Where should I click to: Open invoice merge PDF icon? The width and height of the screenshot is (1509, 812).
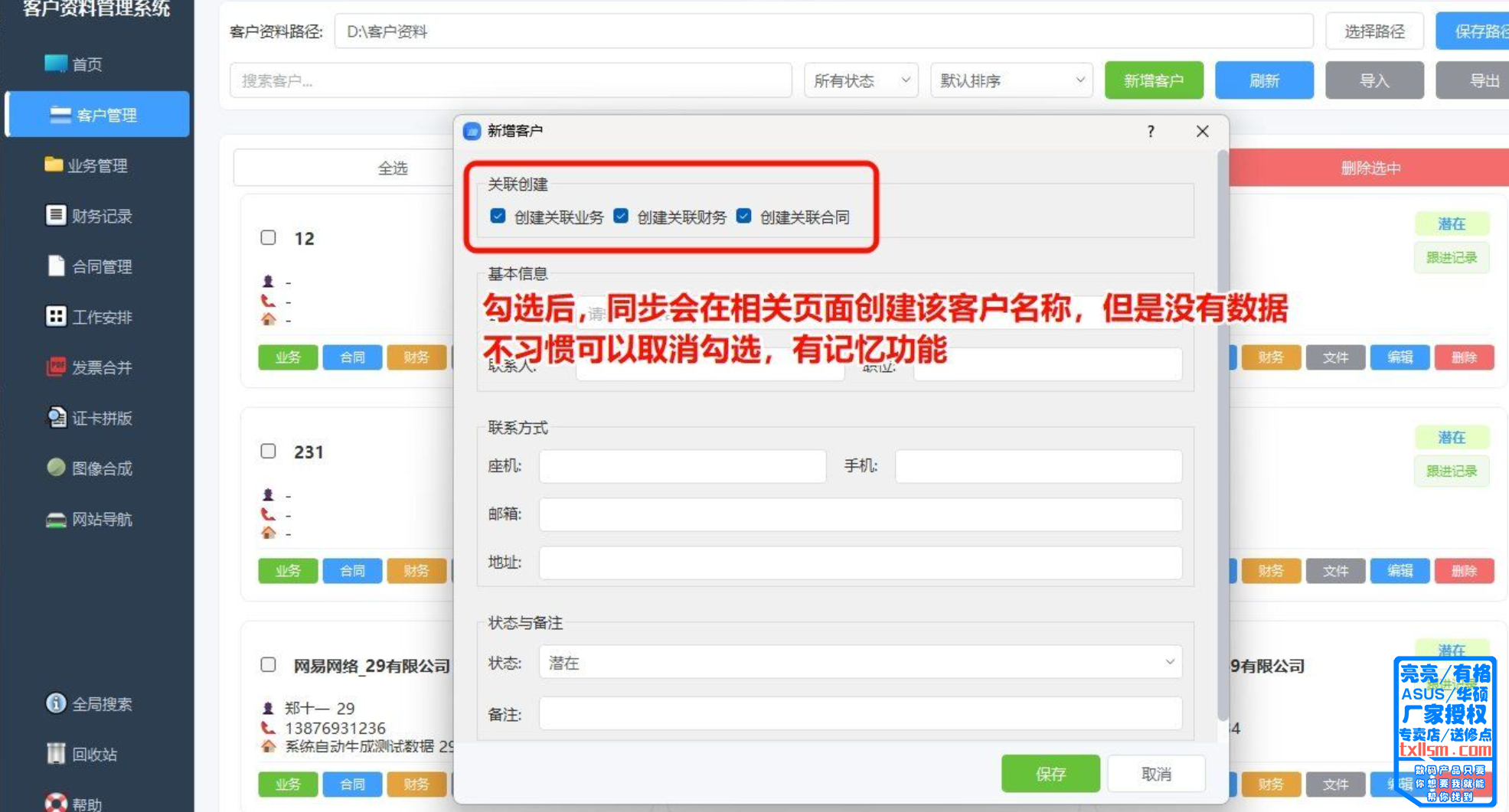55,367
